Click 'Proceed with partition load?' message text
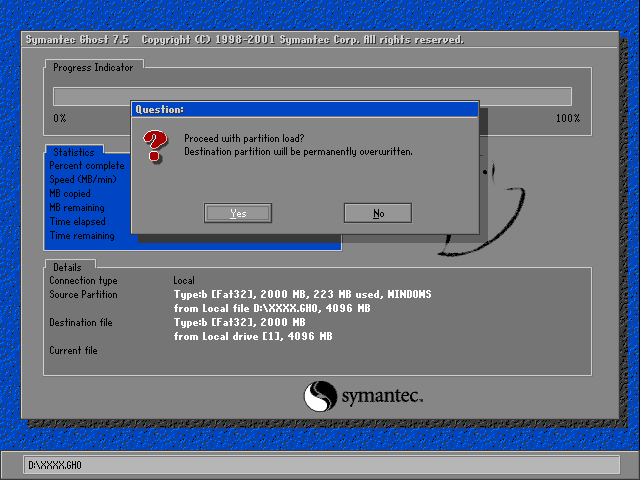The height and width of the screenshot is (480, 640). click(x=244, y=138)
